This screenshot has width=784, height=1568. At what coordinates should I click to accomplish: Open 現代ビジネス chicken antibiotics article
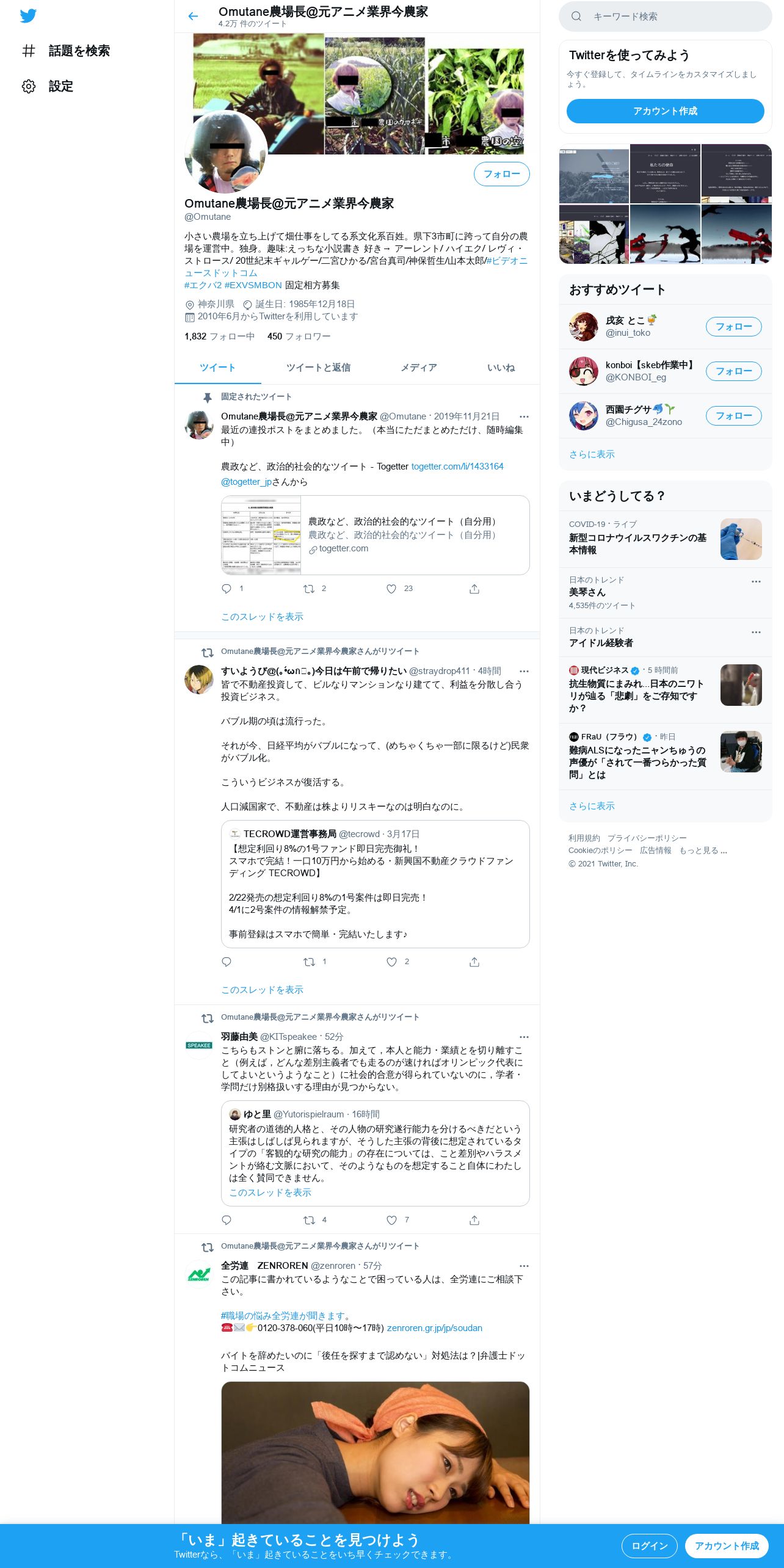click(x=665, y=690)
